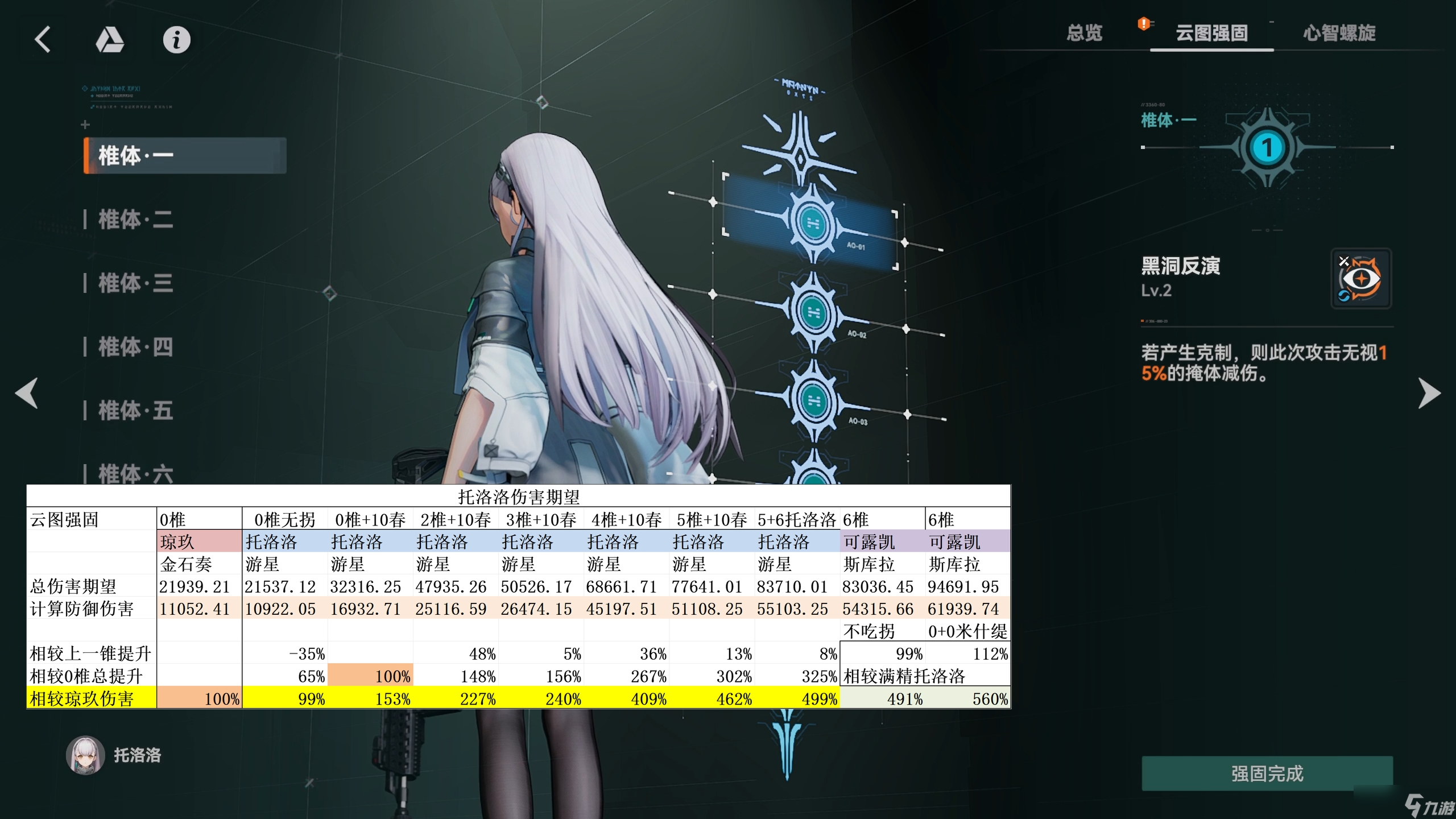The height and width of the screenshot is (819, 1456).
Task: Select the AO-03 node
Action: click(813, 400)
